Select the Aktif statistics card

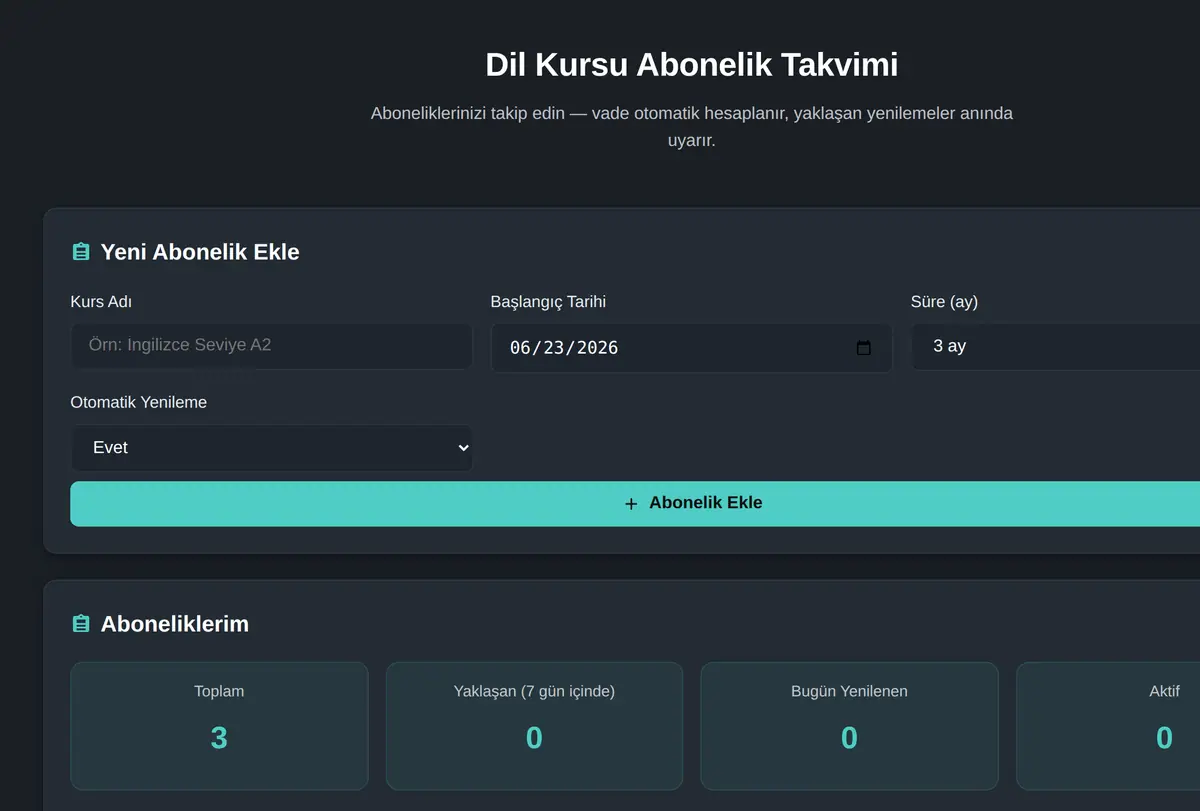(x=1108, y=726)
